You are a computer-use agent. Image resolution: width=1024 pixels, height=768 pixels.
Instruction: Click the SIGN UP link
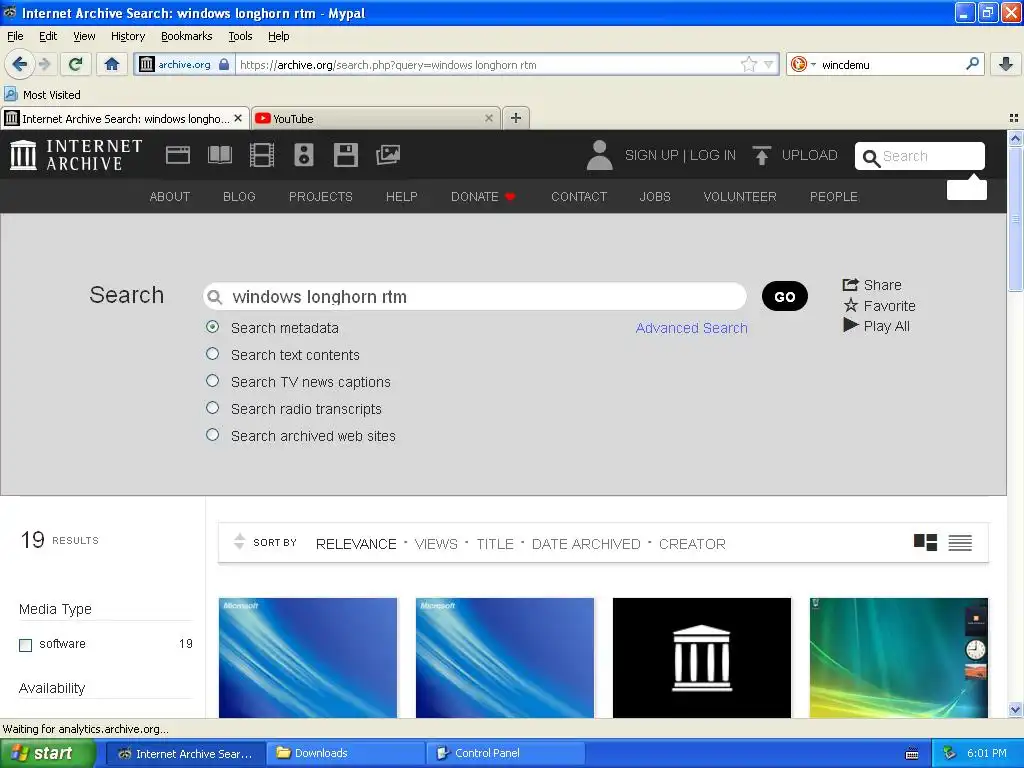coord(651,155)
